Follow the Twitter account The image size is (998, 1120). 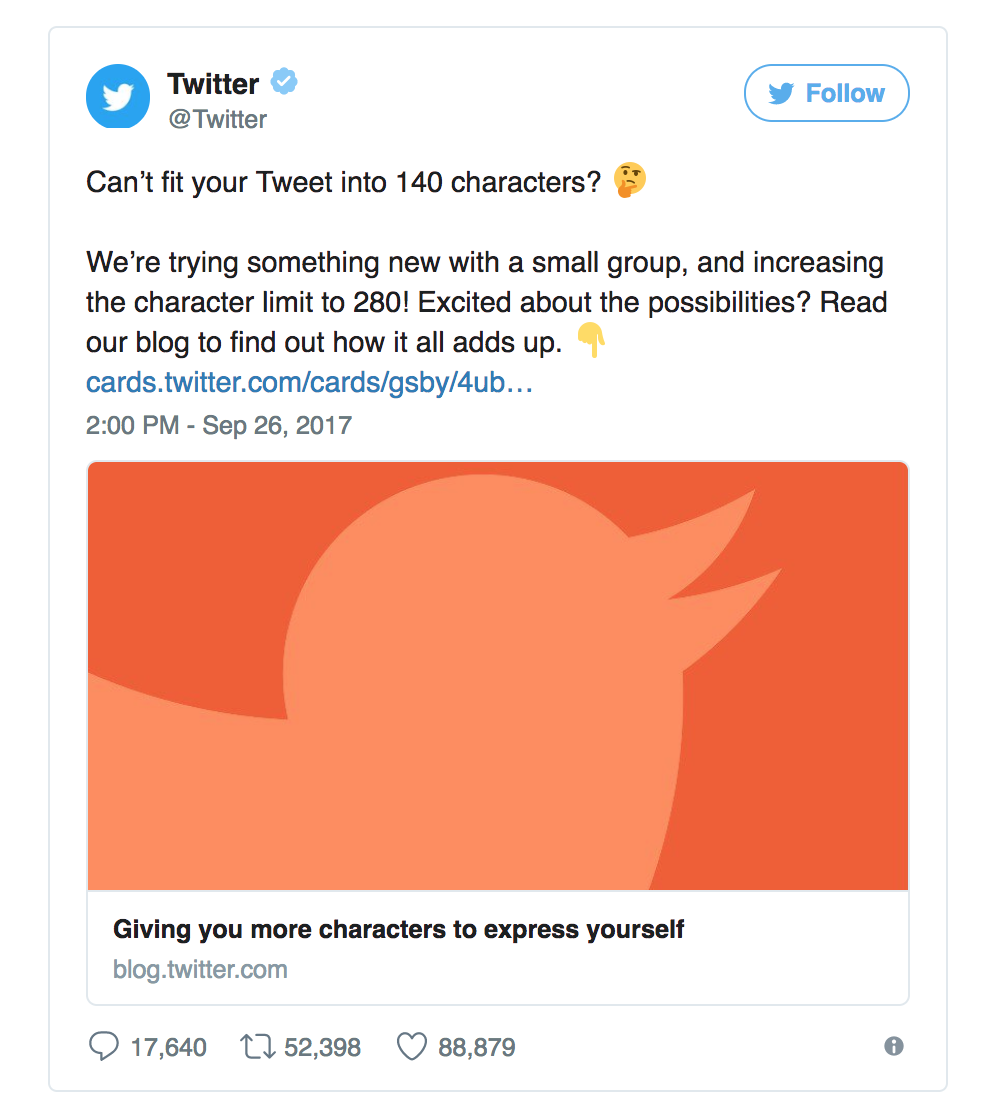pyautogui.click(x=827, y=94)
